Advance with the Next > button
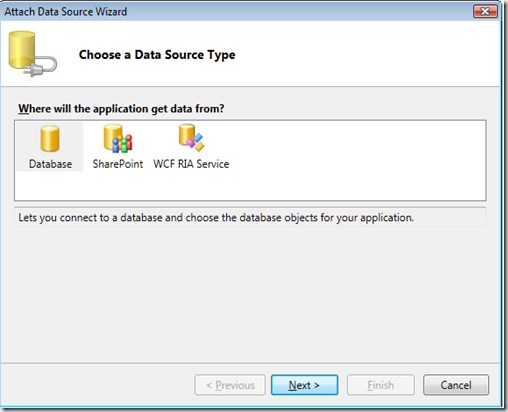 tap(304, 385)
